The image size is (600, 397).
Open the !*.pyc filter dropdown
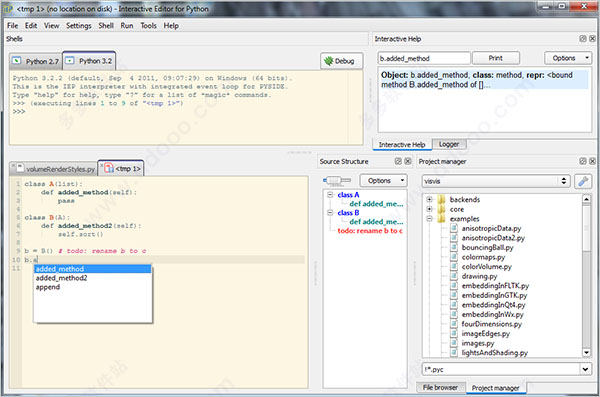[x=585, y=369]
